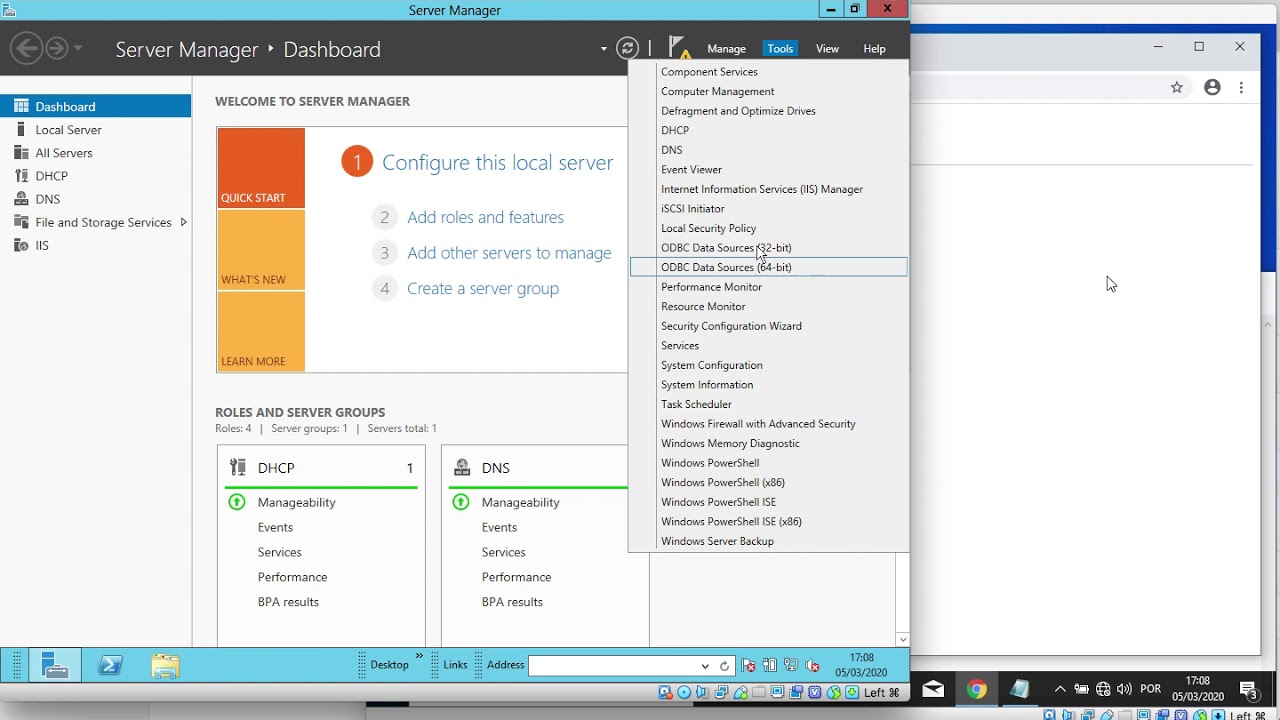The width and height of the screenshot is (1280, 720).
Task: Click the IIS icon in the sidebar
Action: pos(21,245)
